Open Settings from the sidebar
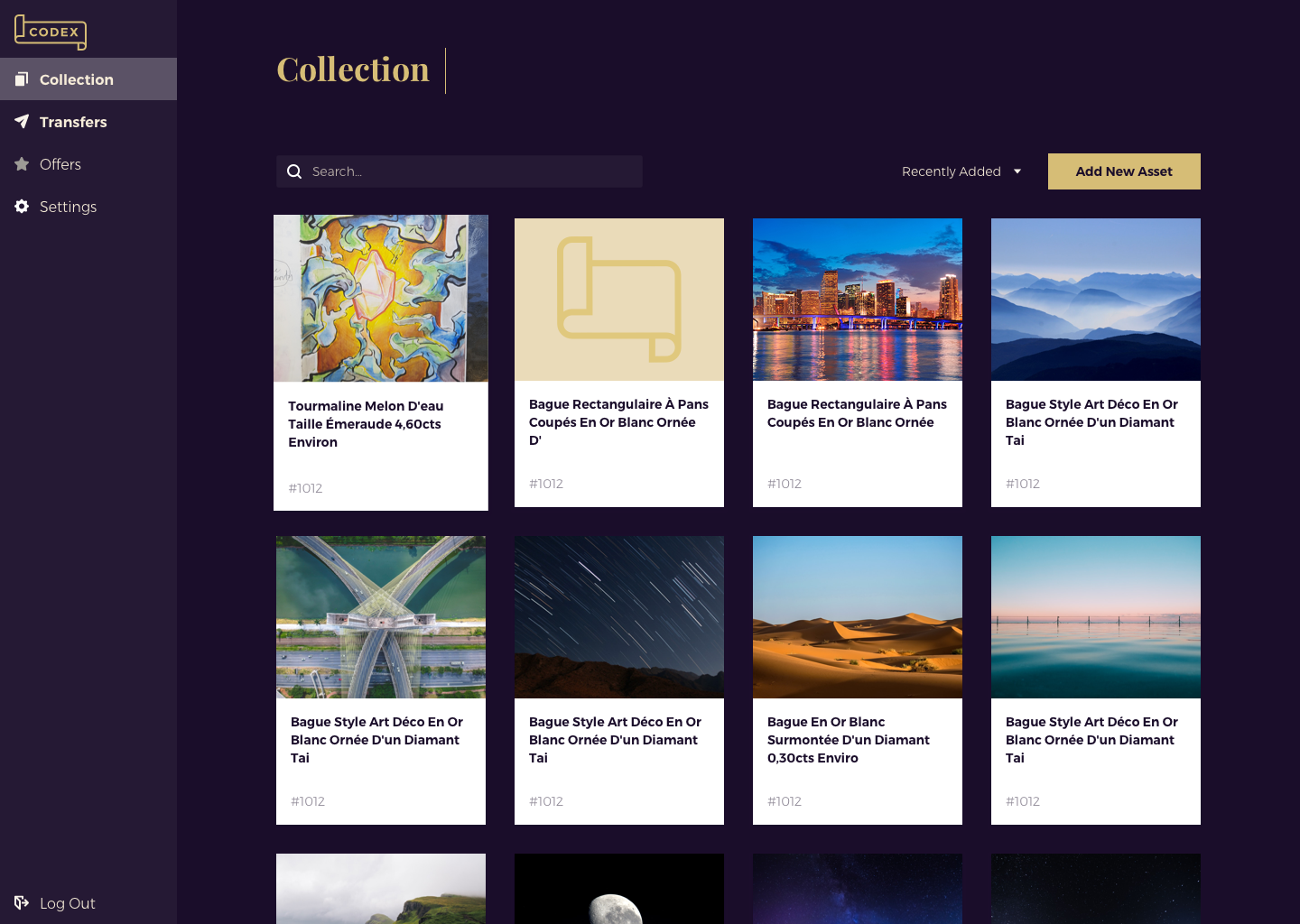The width and height of the screenshot is (1300, 924). point(88,207)
